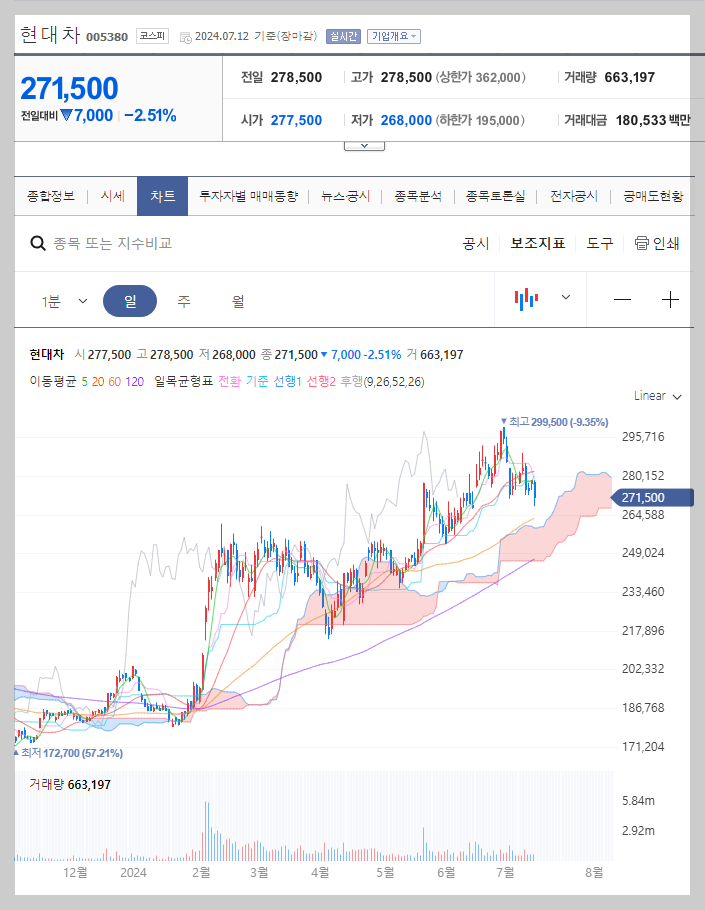This screenshot has width=705, height=910.
Task: Zoom out with the minus icon
Action: pyautogui.click(x=622, y=298)
